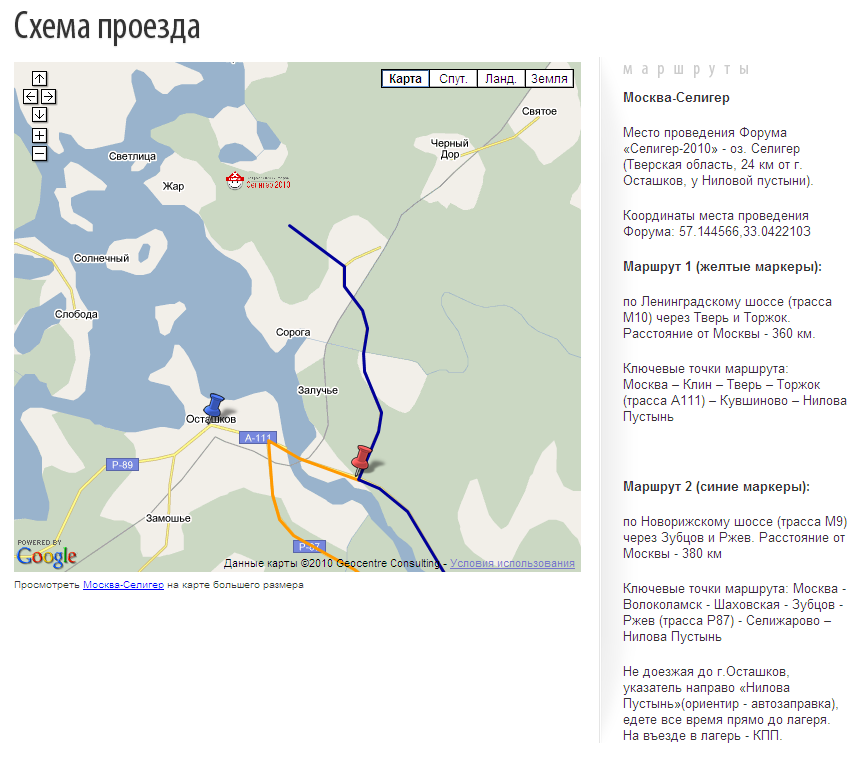Switch to Спут. satellite view

tap(453, 78)
